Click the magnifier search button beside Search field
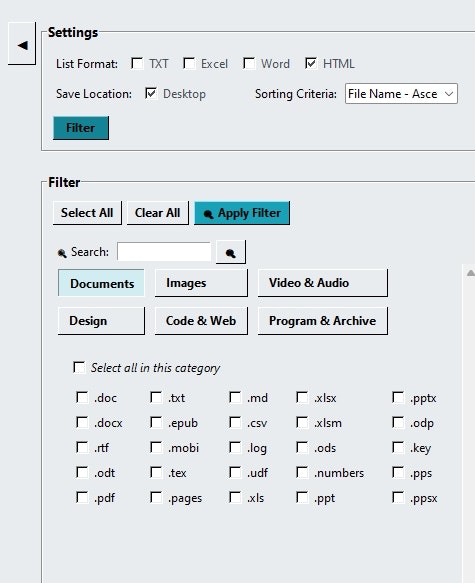Image resolution: width=475 pixels, height=583 pixels. coord(230,252)
